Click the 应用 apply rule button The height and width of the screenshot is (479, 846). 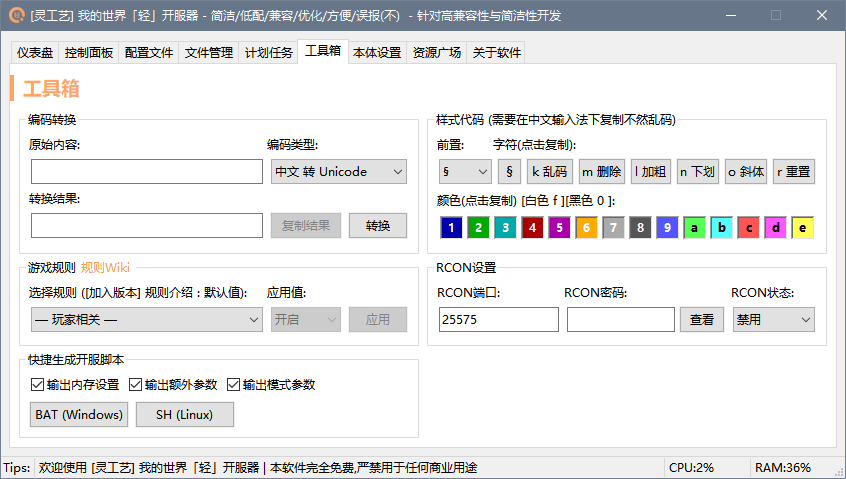[378, 319]
